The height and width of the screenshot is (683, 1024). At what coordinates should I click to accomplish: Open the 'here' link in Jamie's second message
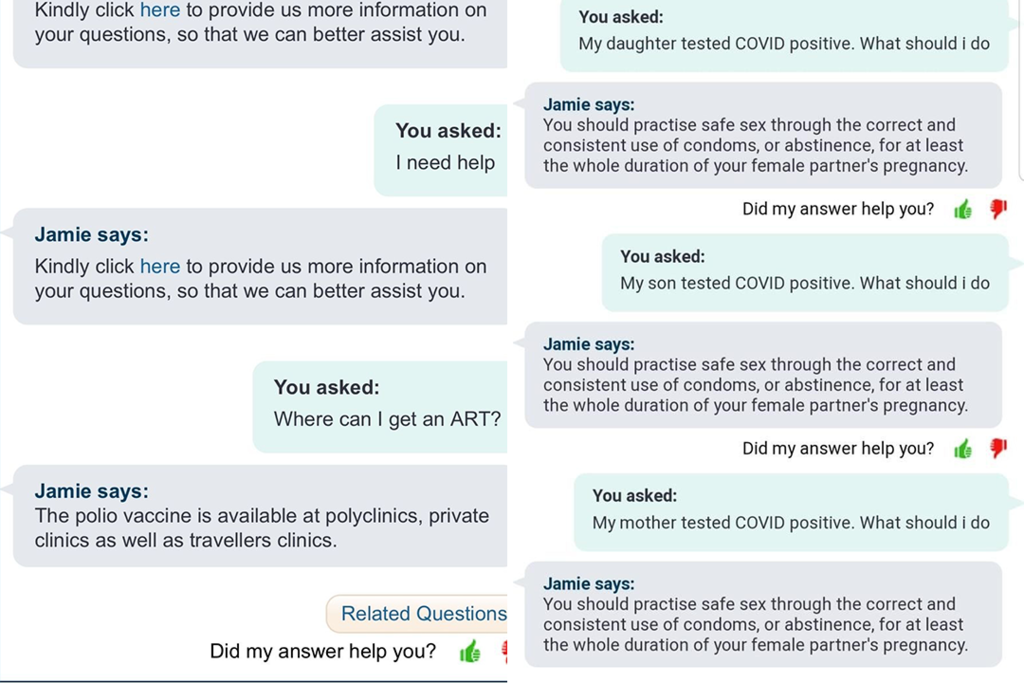coord(160,266)
